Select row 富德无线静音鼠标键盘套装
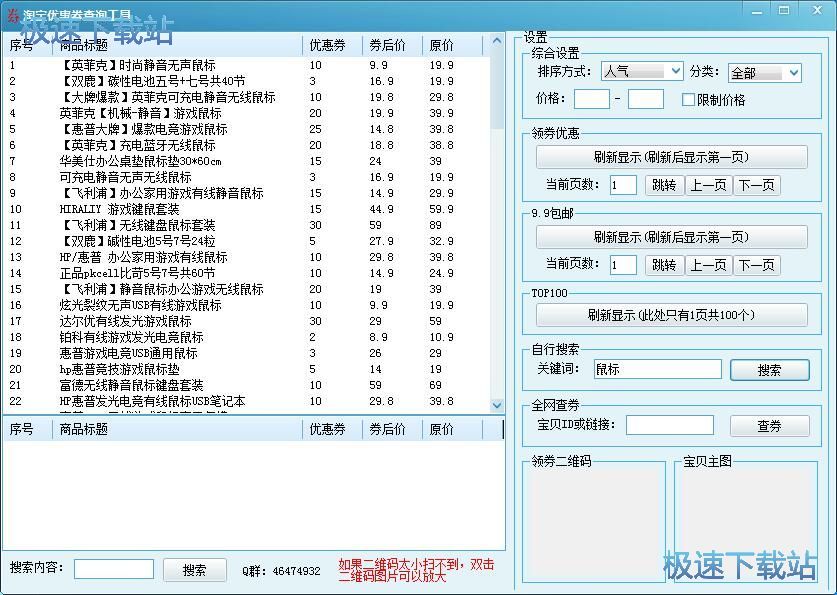This screenshot has width=837, height=595. [x=247, y=385]
